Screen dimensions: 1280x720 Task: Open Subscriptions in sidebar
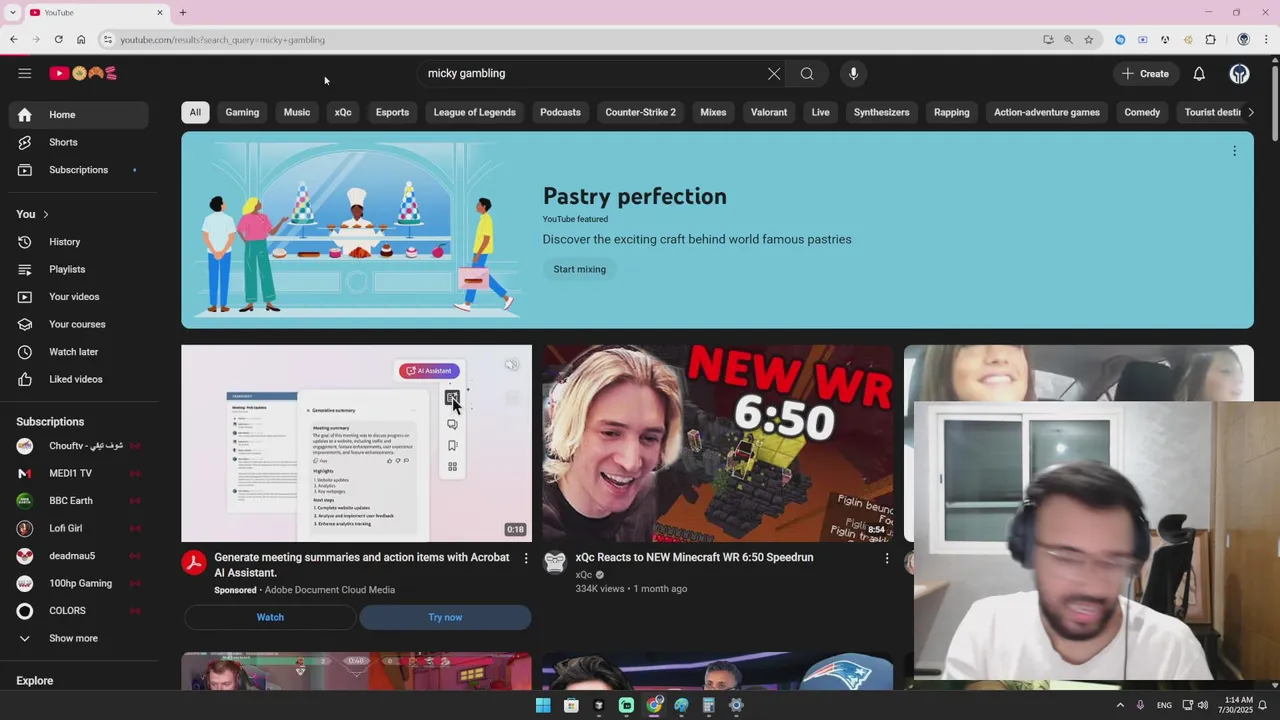coord(79,170)
